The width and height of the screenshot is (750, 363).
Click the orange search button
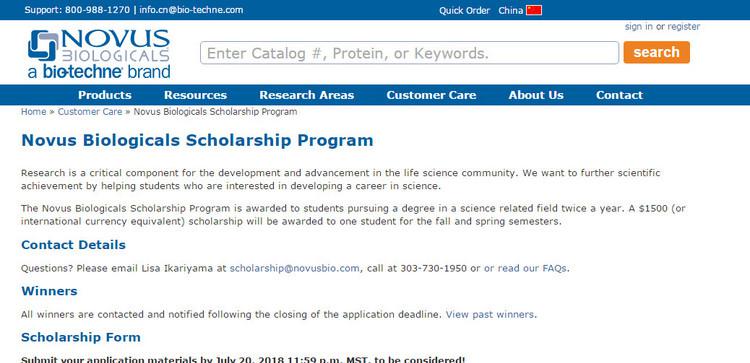[x=656, y=52]
